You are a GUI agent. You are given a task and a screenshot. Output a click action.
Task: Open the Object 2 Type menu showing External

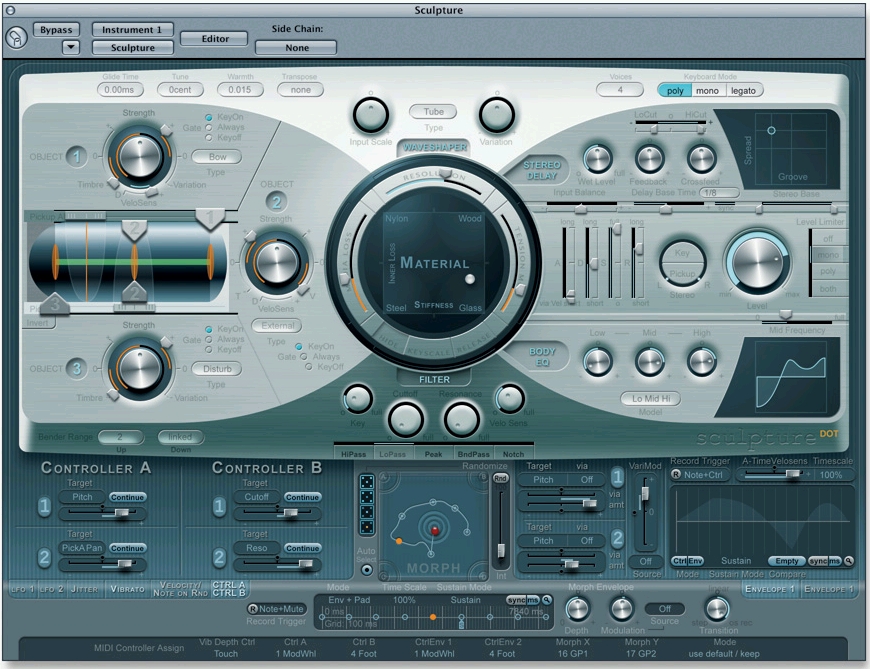coord(277,326)
